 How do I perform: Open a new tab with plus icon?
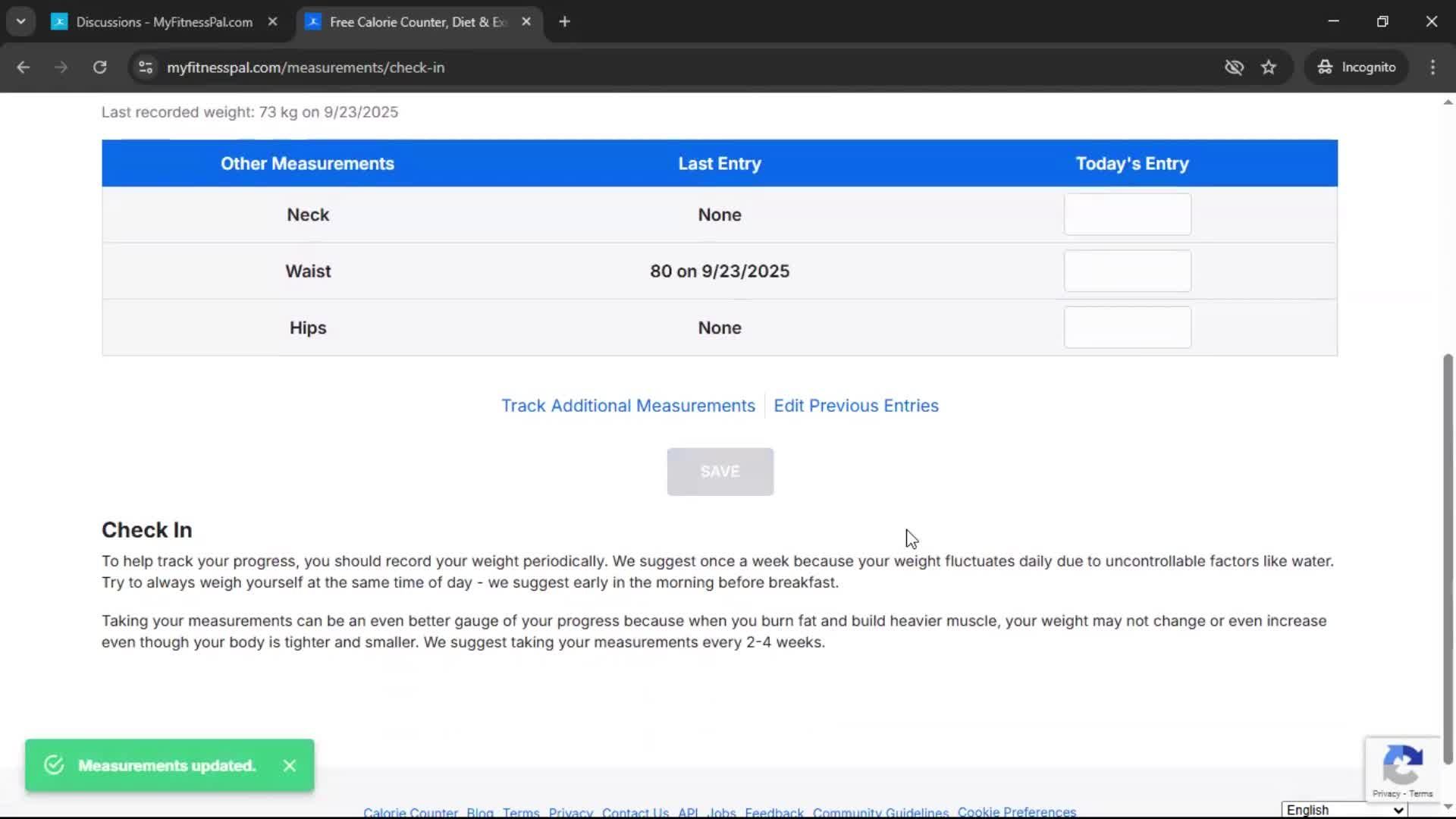tap(564, 22)
